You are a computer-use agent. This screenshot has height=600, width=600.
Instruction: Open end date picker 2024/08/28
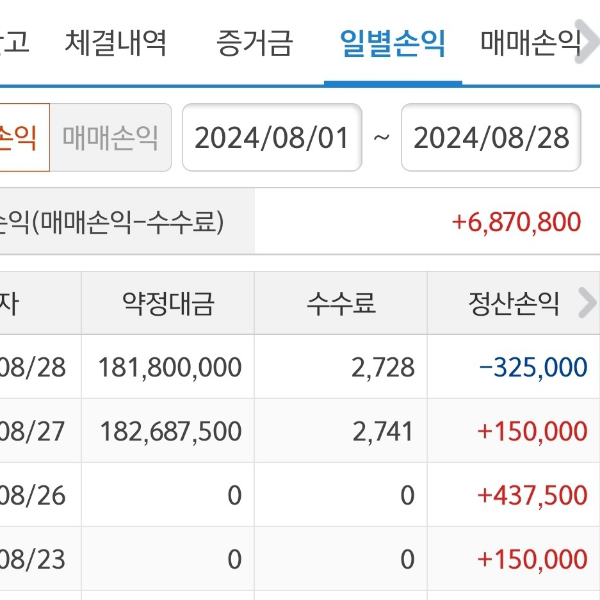491,137
